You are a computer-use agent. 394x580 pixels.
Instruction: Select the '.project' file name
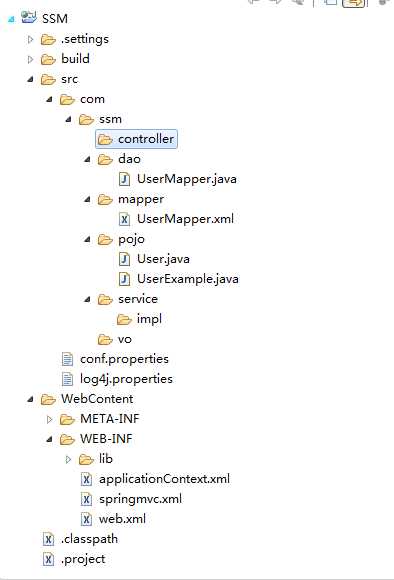pyautogui.click(x=83, y=559)
